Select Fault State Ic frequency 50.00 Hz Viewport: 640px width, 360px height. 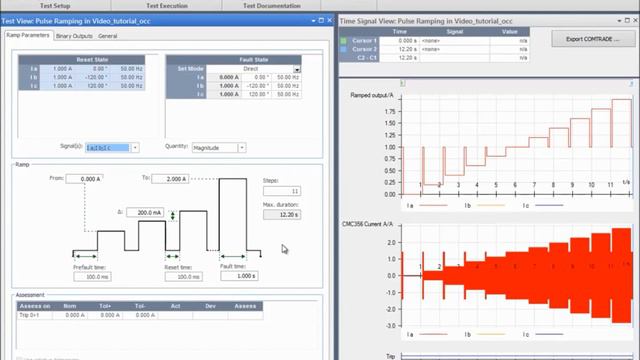pos(287,94)
